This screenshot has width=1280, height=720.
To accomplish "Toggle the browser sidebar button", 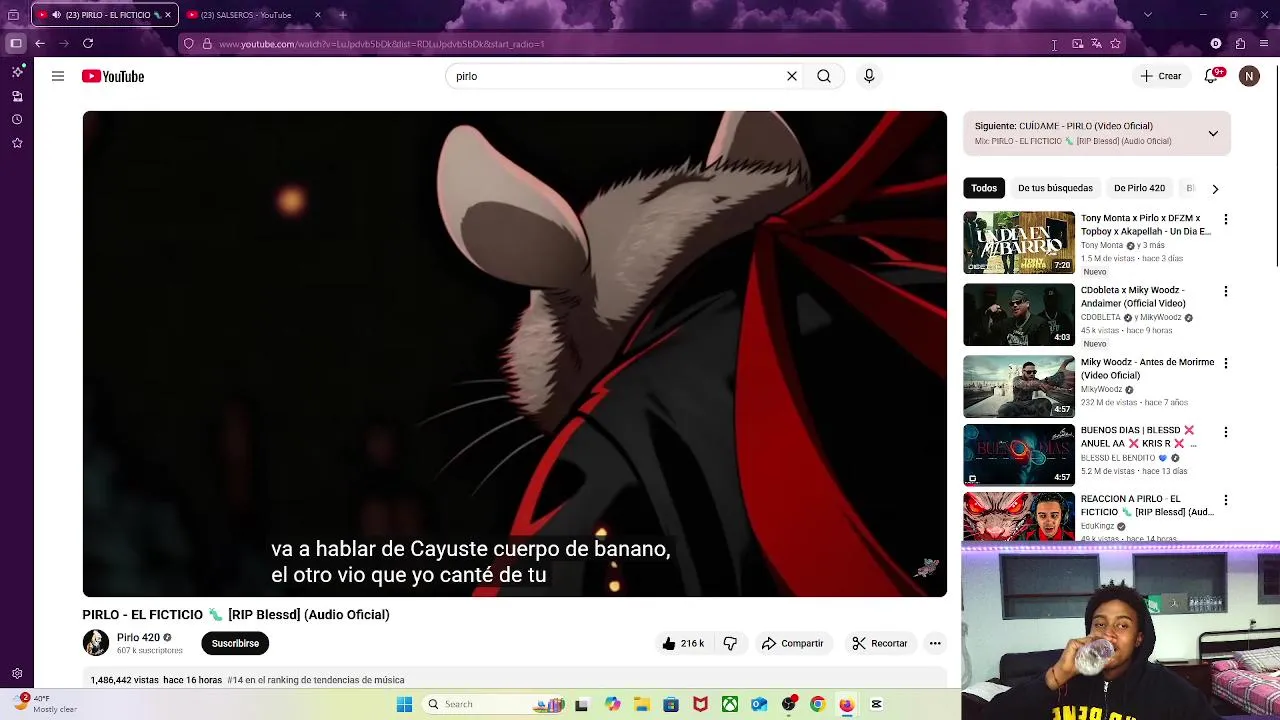I will pos(16,43).
